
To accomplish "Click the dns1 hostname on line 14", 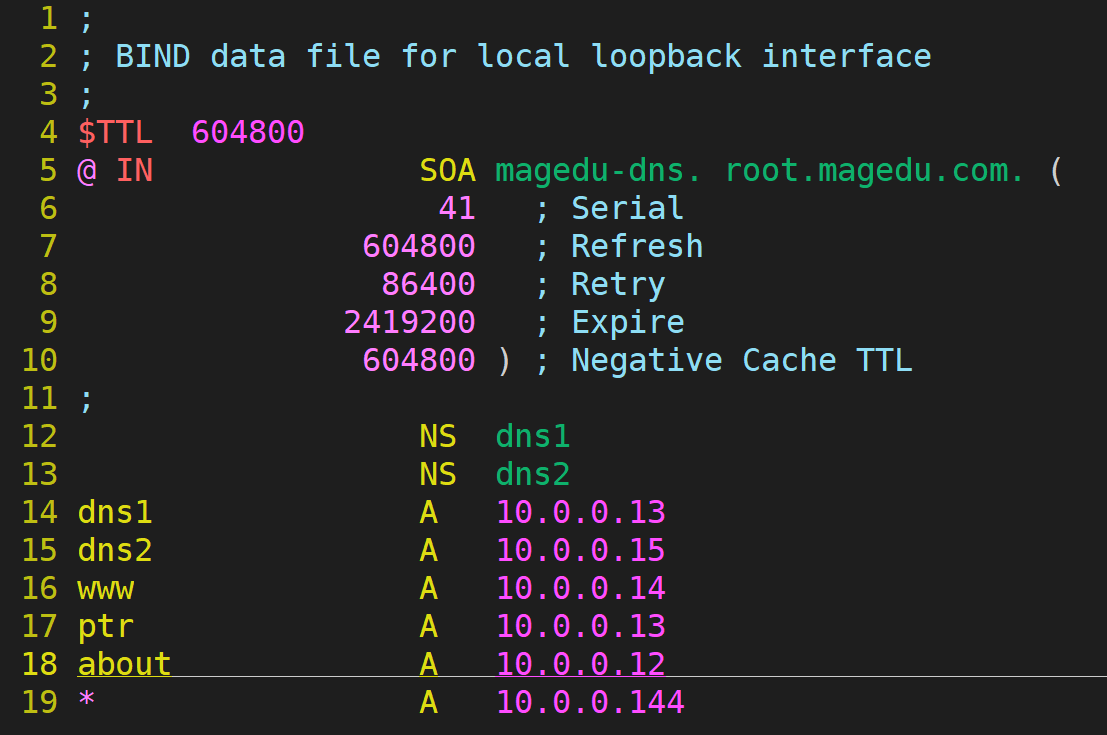I will click(x=115, y=513).
